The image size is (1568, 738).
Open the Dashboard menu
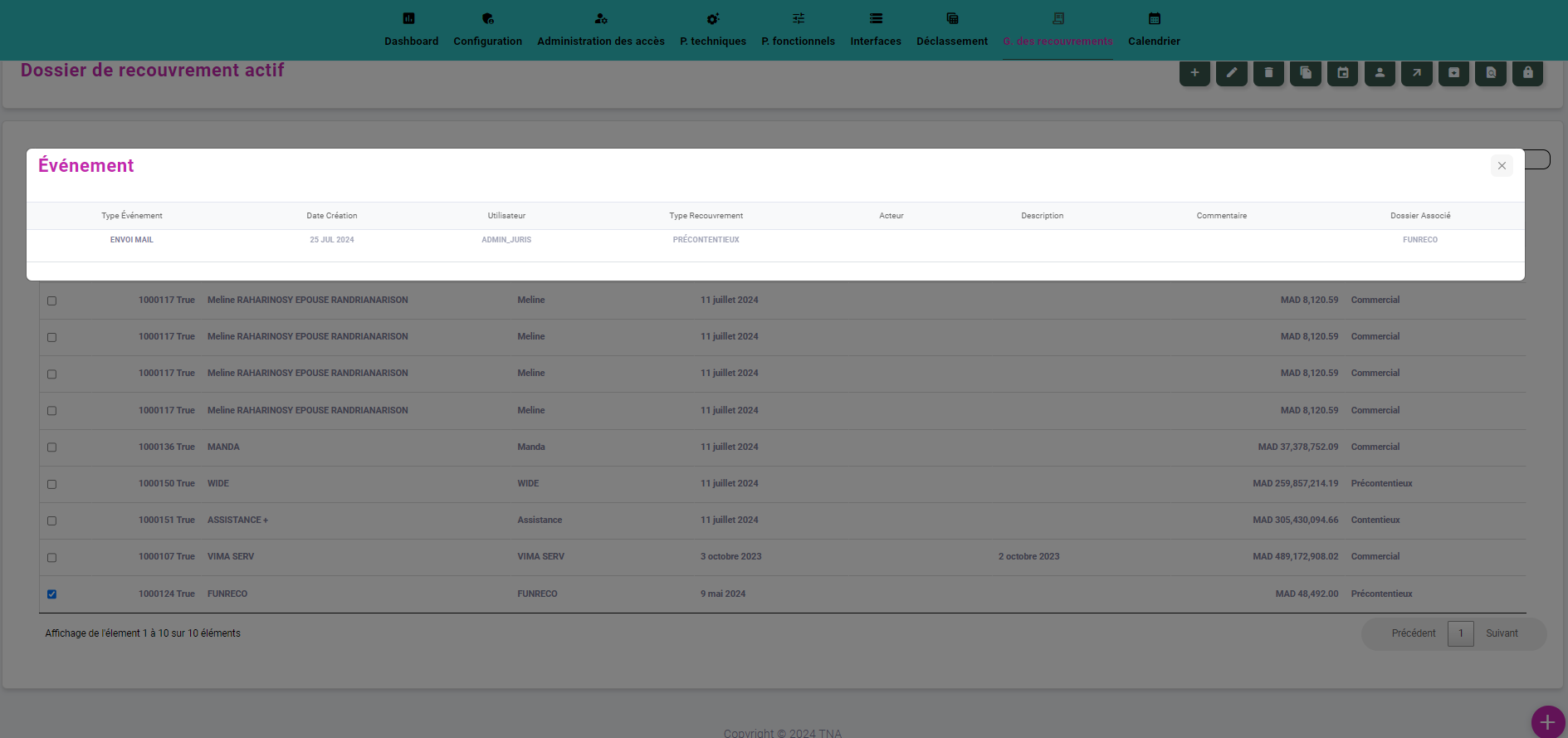(x=411, y=30)
